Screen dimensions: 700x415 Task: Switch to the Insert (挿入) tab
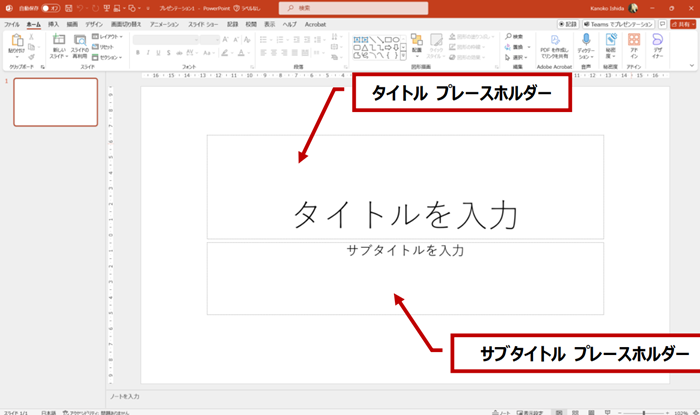coord(53,23)
